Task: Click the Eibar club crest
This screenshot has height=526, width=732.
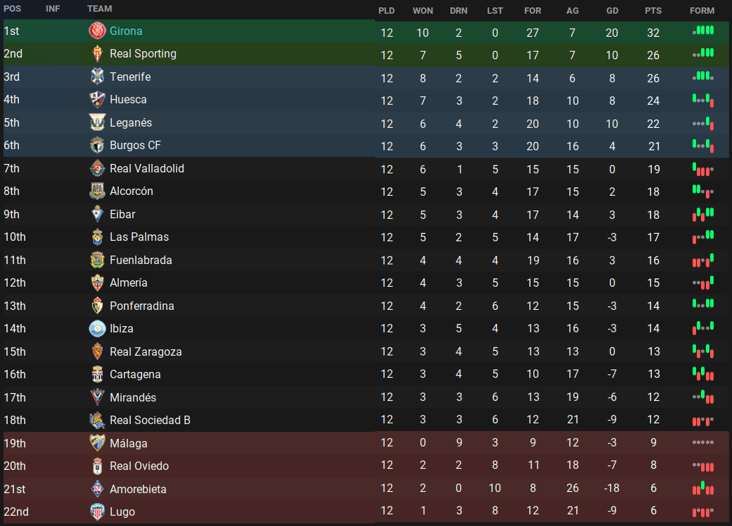Action: (x=97, y=214)
